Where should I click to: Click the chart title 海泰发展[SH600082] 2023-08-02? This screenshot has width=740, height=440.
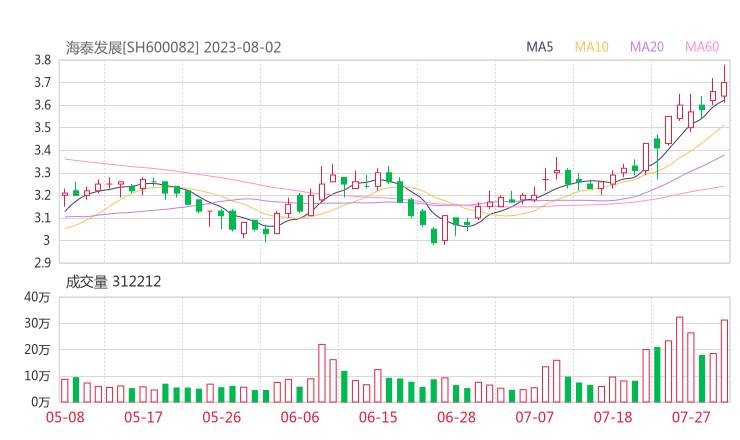tap(173, 48)
